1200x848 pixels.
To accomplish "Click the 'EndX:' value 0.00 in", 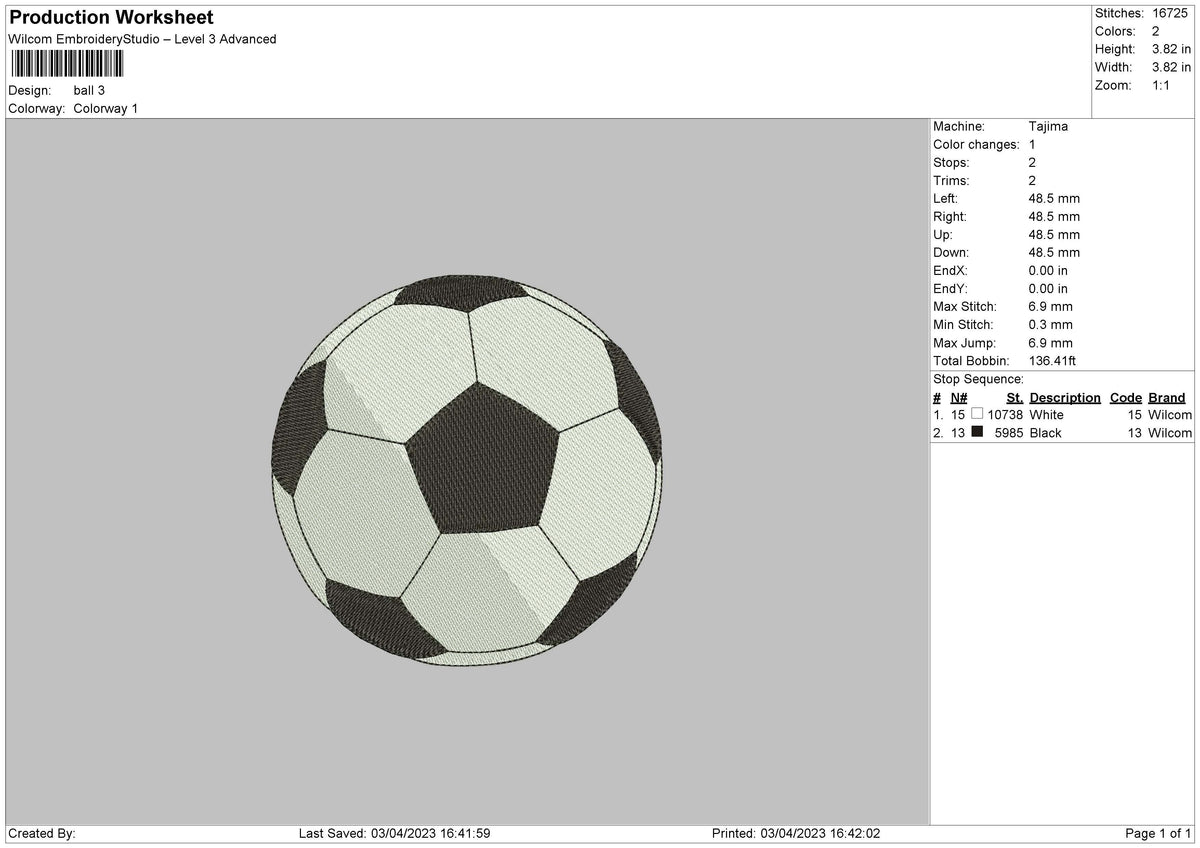I will tap(1048, 270).
